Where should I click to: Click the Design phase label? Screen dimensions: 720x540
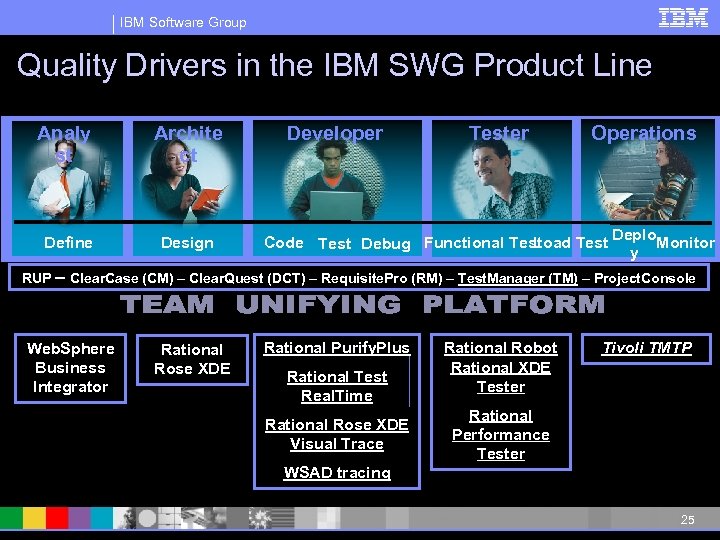tap(187, 242)
